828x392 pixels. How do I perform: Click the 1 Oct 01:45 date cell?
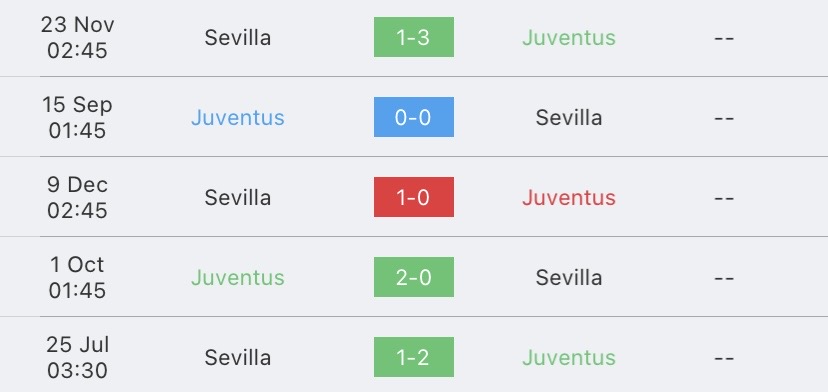click(77, 277)
